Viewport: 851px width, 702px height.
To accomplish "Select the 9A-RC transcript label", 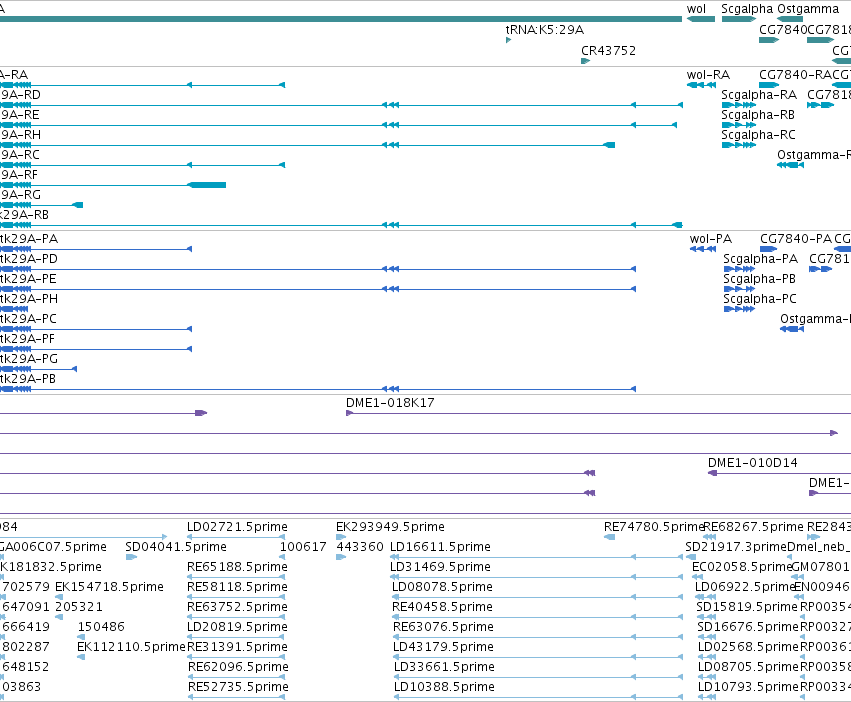I will 20,155.
